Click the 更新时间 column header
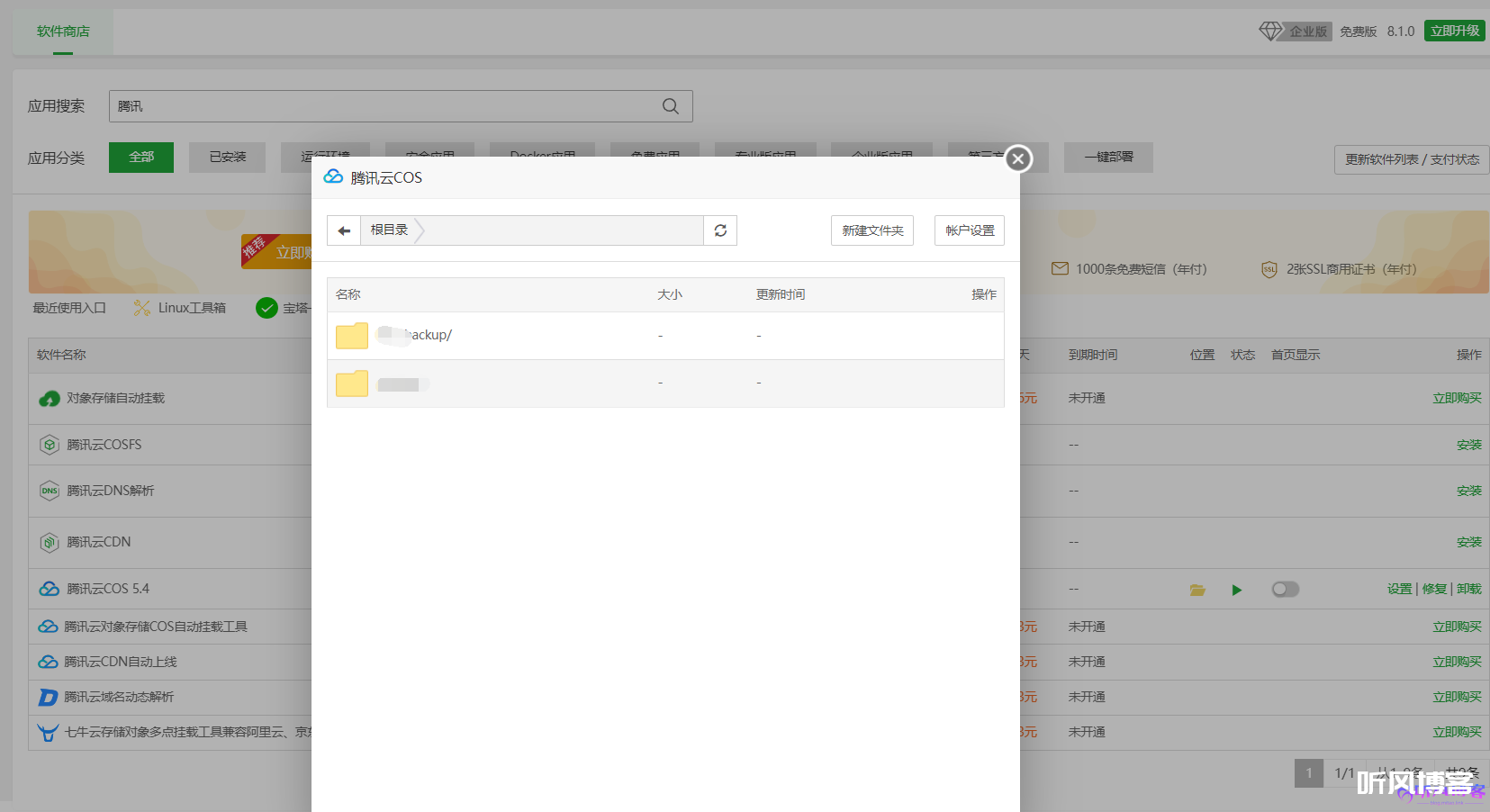Viewport: 1490px width, 812px height. point(781,294)
